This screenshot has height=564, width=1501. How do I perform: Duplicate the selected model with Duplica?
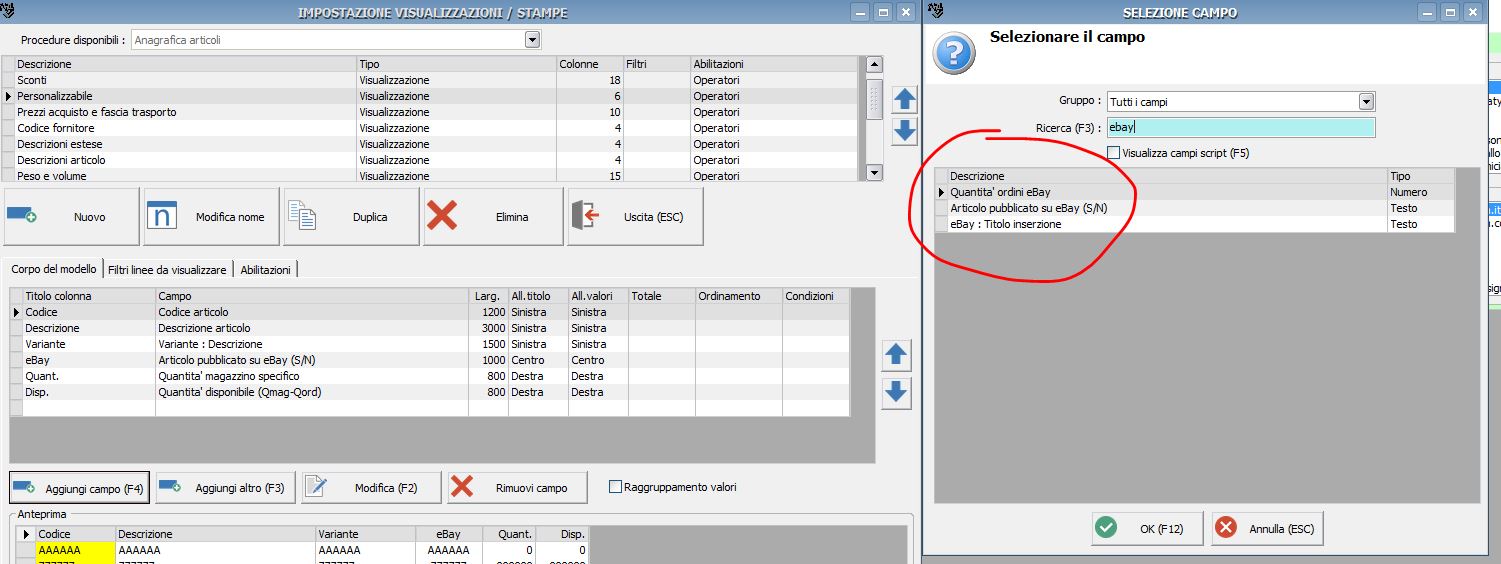[351, 217]
